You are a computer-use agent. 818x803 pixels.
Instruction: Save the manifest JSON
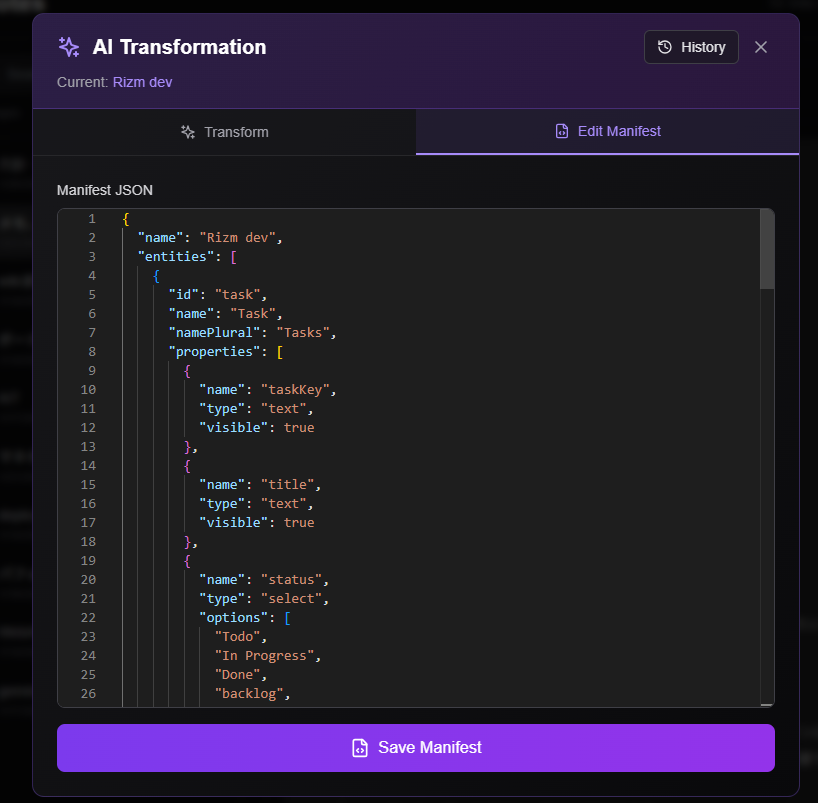(x=415, y=748)
